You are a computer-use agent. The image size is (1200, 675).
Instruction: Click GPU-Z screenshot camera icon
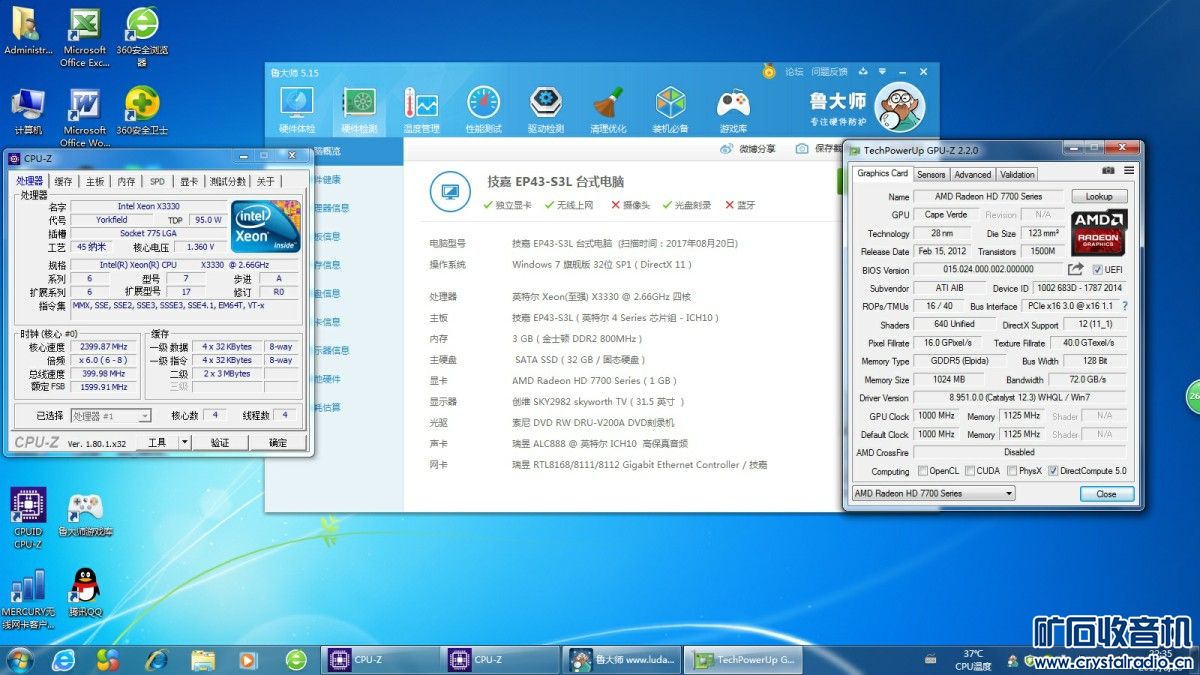[x=1108, y=171]
